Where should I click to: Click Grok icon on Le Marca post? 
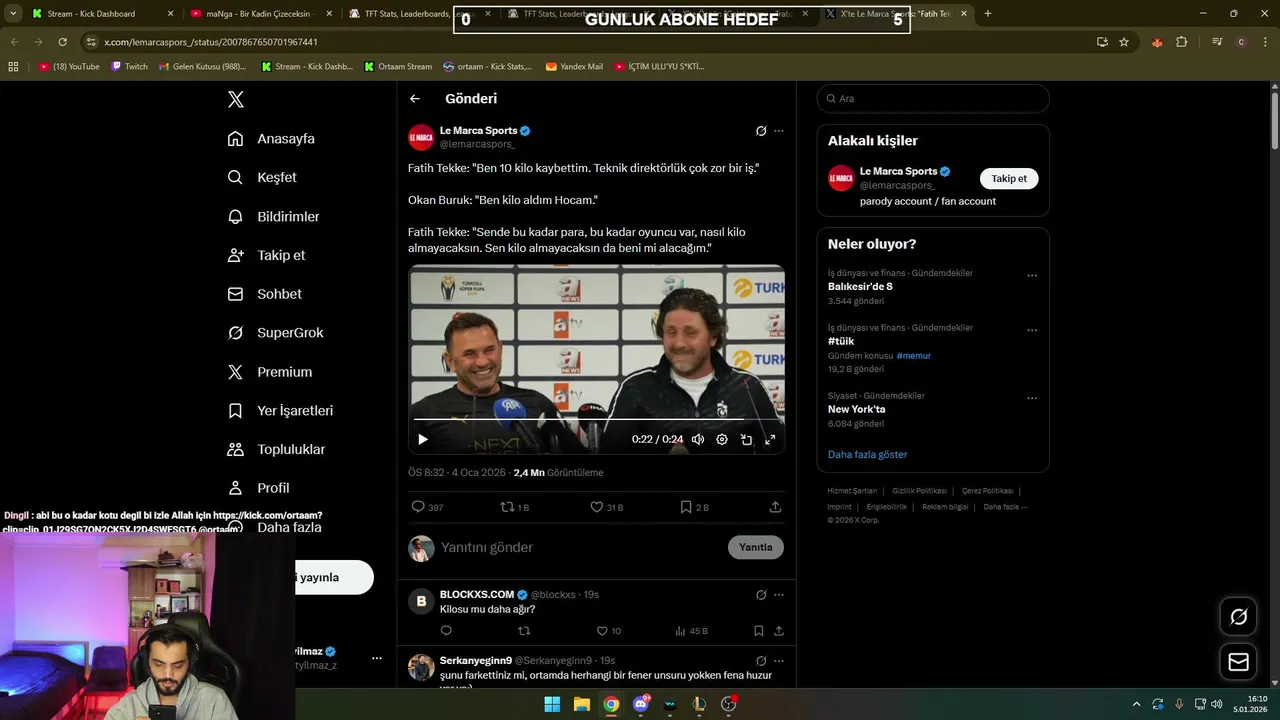point(761,131)
